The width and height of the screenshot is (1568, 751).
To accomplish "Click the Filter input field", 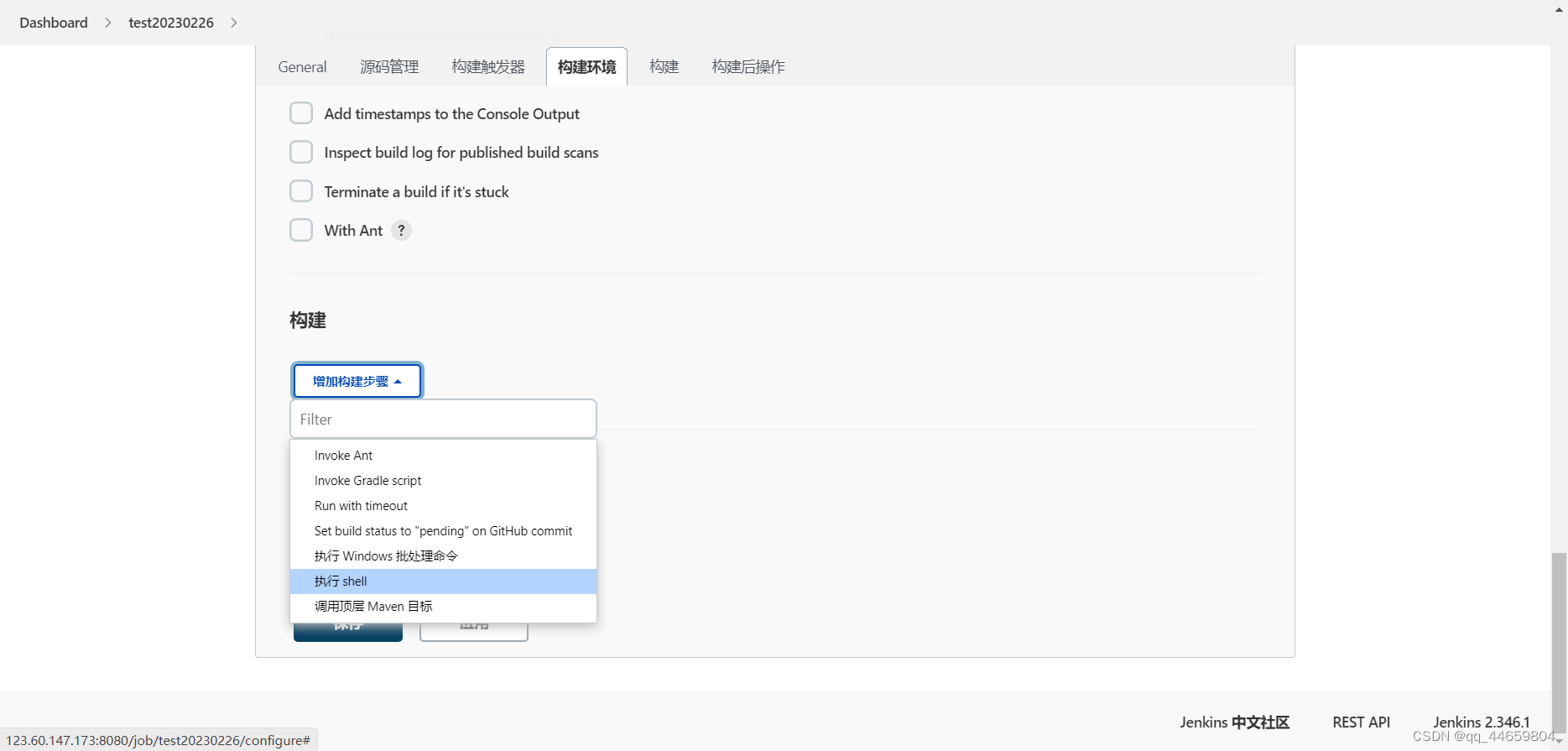I will point(443,419).
